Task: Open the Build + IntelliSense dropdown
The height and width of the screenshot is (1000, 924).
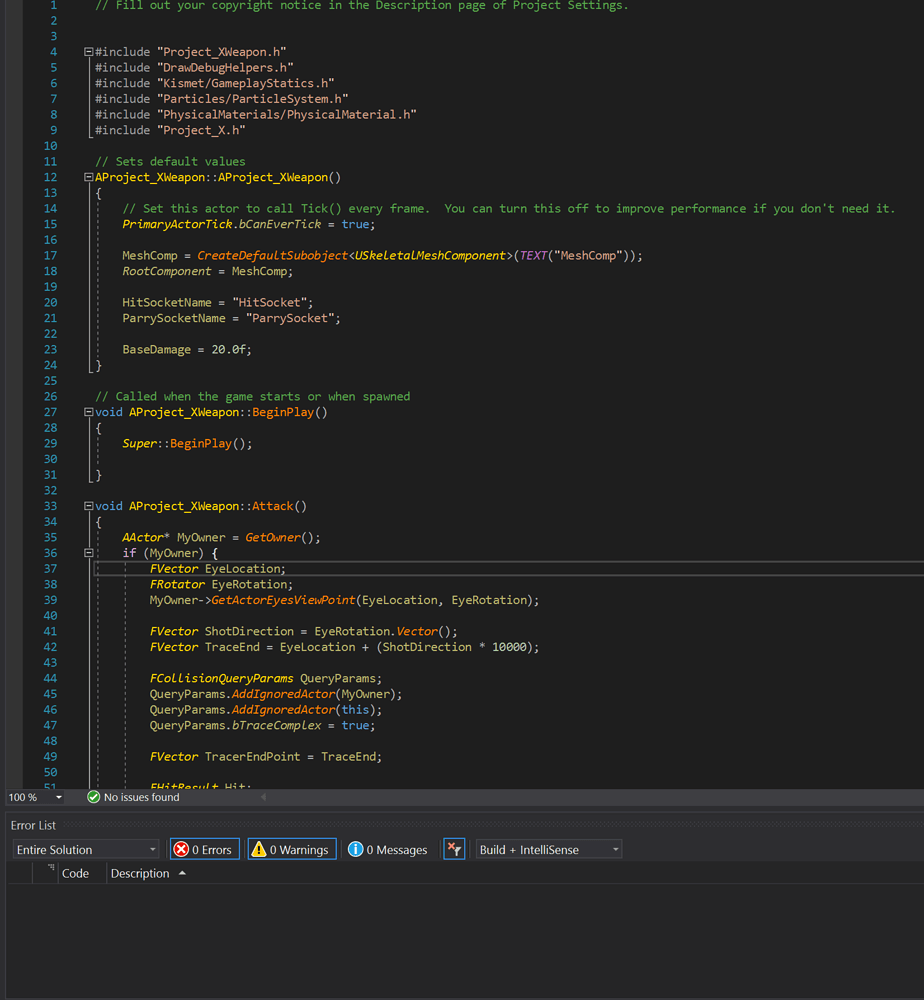Action: click(548, 849)
